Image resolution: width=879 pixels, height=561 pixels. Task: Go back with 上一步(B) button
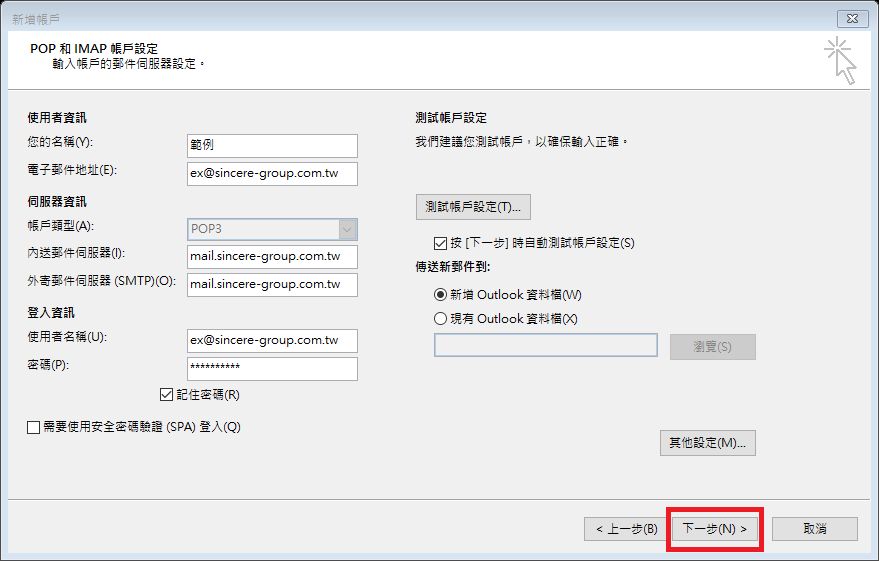[x=627, y=529]
